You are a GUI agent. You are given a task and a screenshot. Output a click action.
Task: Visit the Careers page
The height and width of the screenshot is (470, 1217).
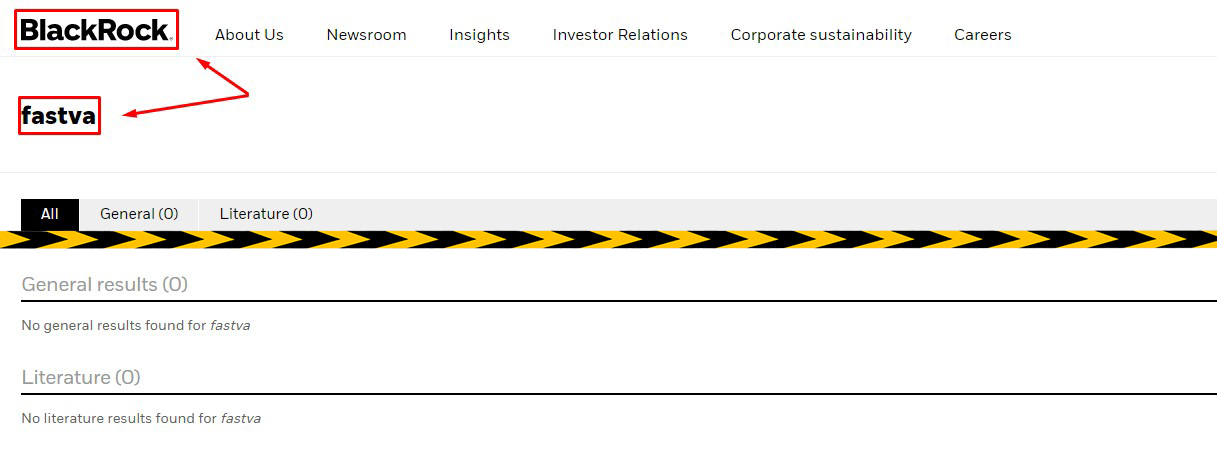point(982,35)
